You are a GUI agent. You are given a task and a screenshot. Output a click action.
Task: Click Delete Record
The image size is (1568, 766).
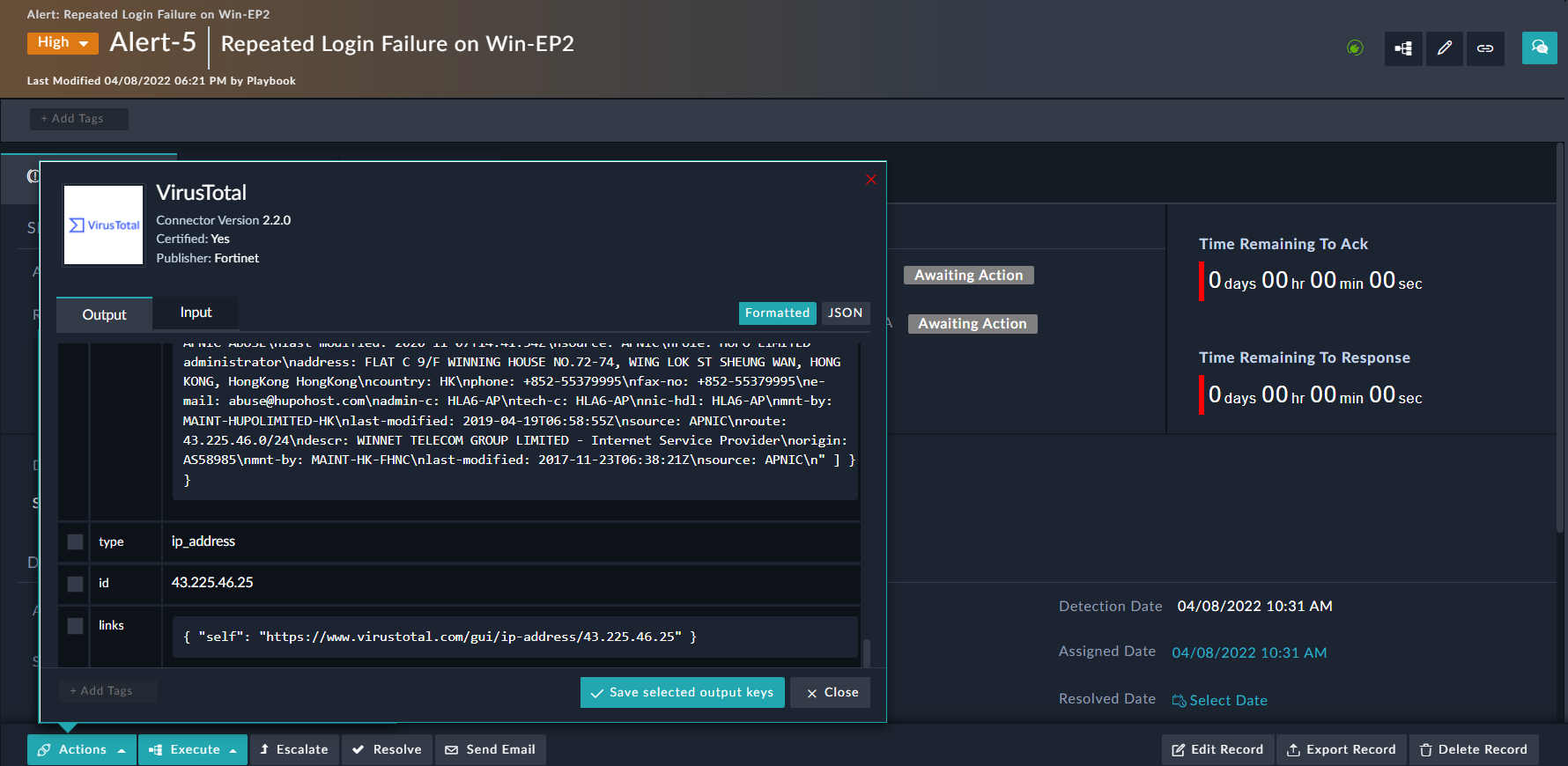1474,749
